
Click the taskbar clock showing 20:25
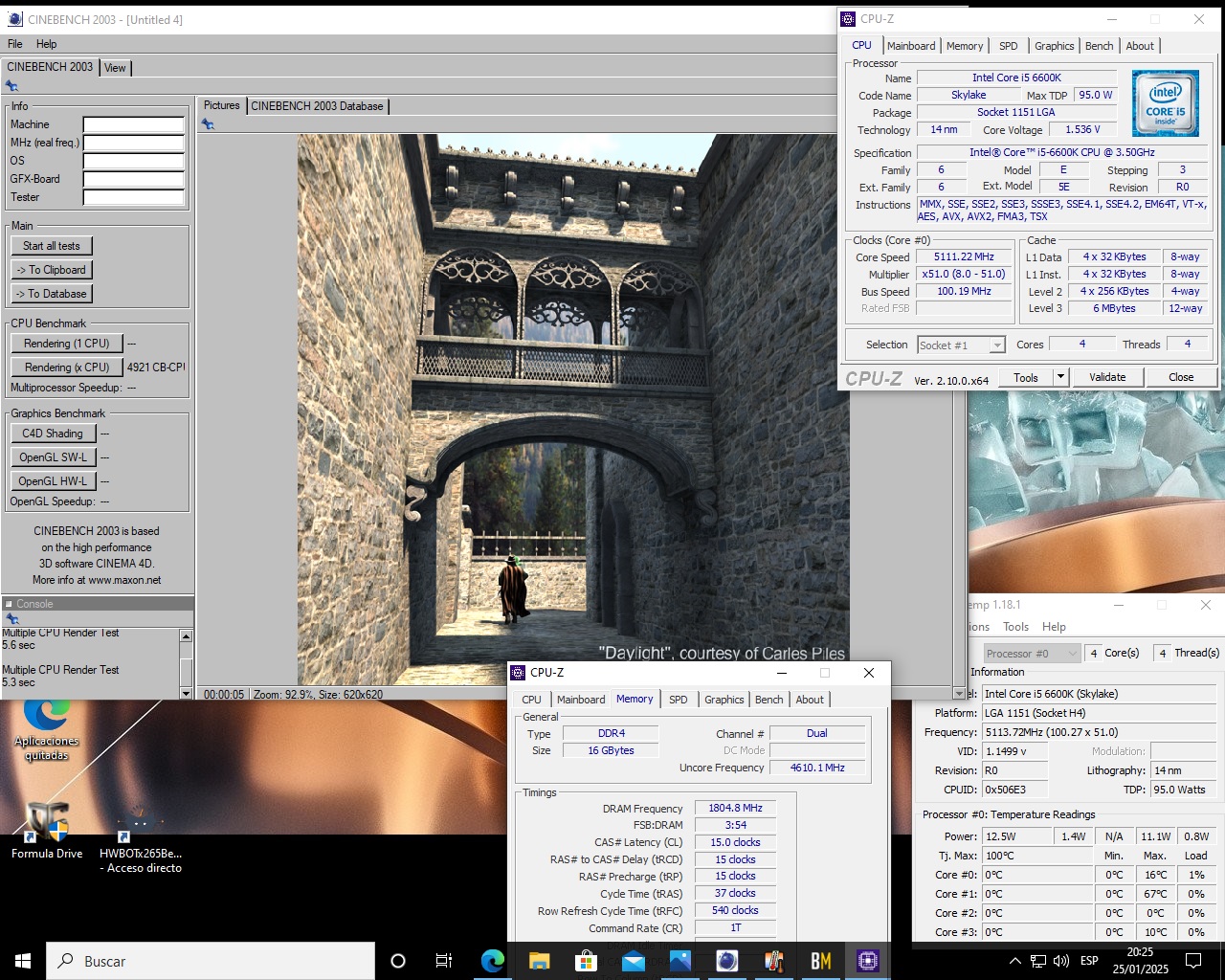click(1140, 961)
